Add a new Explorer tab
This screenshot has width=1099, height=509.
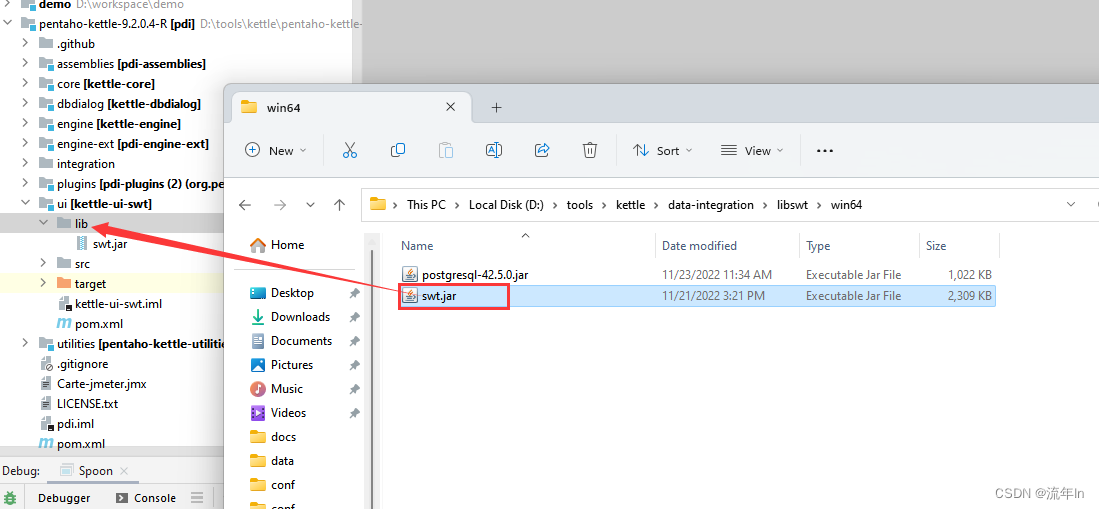496,107
